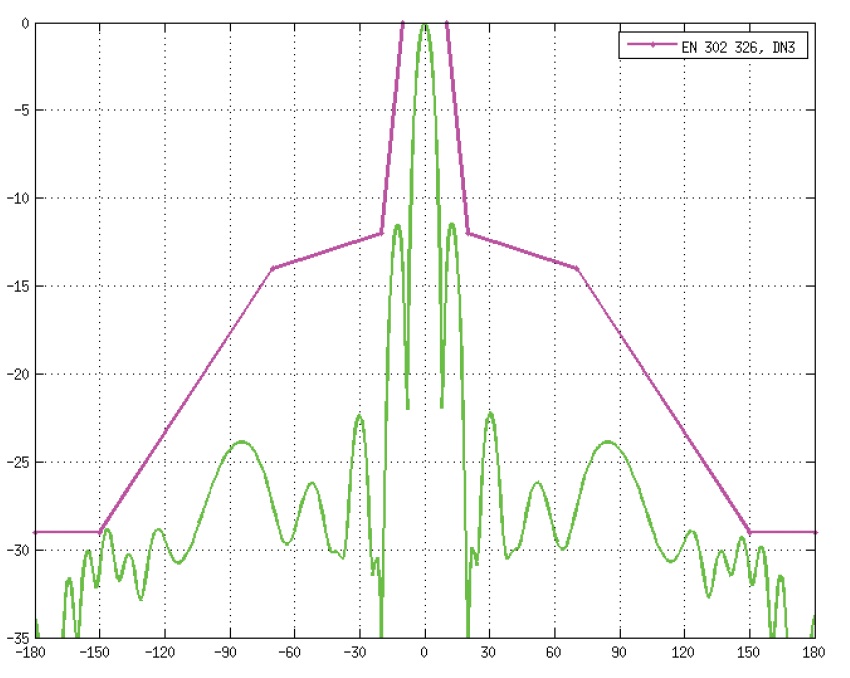Click x-axis label 150
The width and height of the screenshot is (850, 678).
click(x=748, y=653)
